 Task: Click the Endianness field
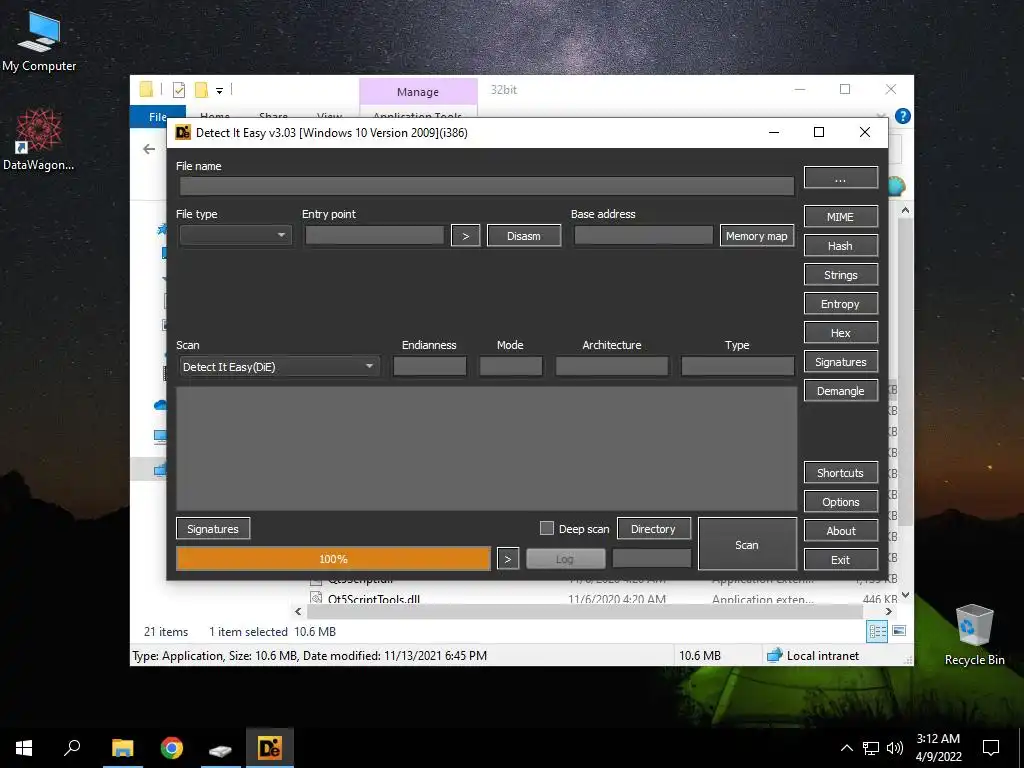430,366
